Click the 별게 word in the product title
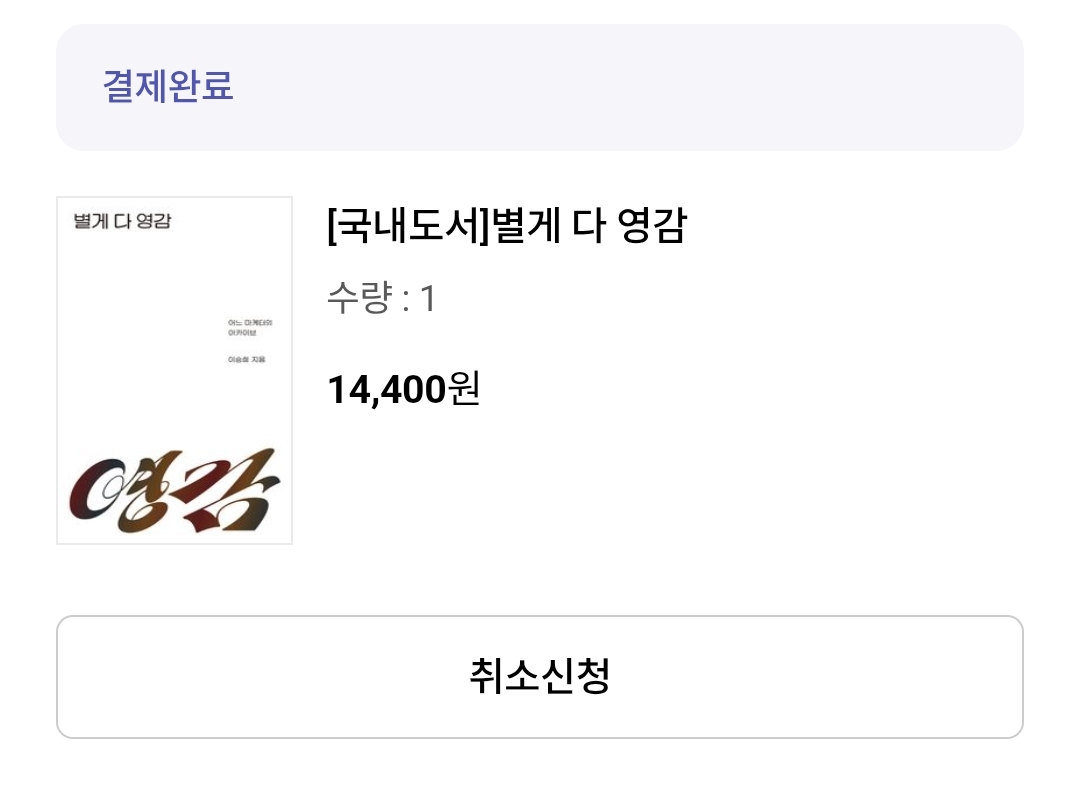The width and height of the screenshot is (1076, 792). 526,225
